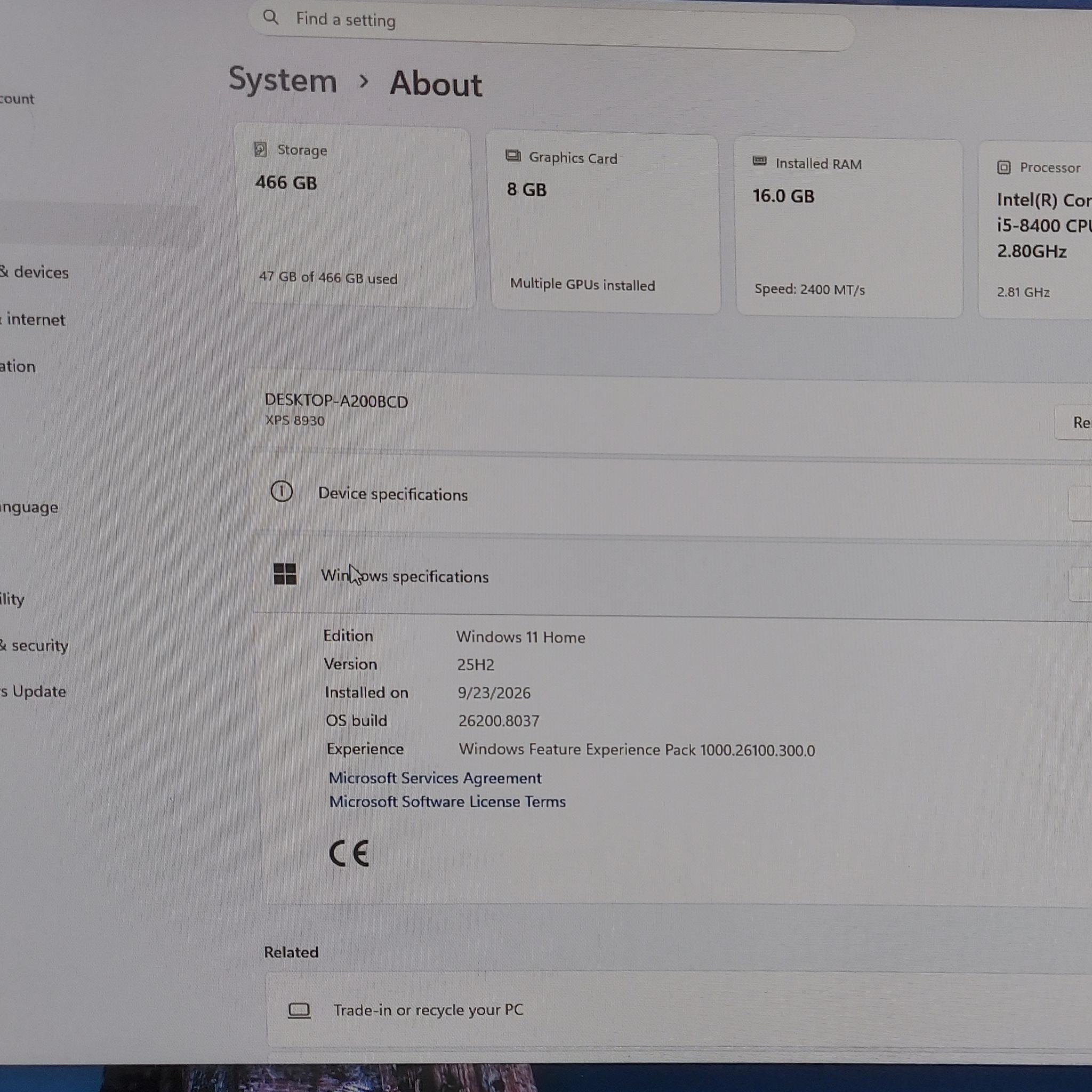This screenshot has height=1092, width=1092.
Task: Select PC name DESKTOP-A200BCD text
Action: (336, 401)
